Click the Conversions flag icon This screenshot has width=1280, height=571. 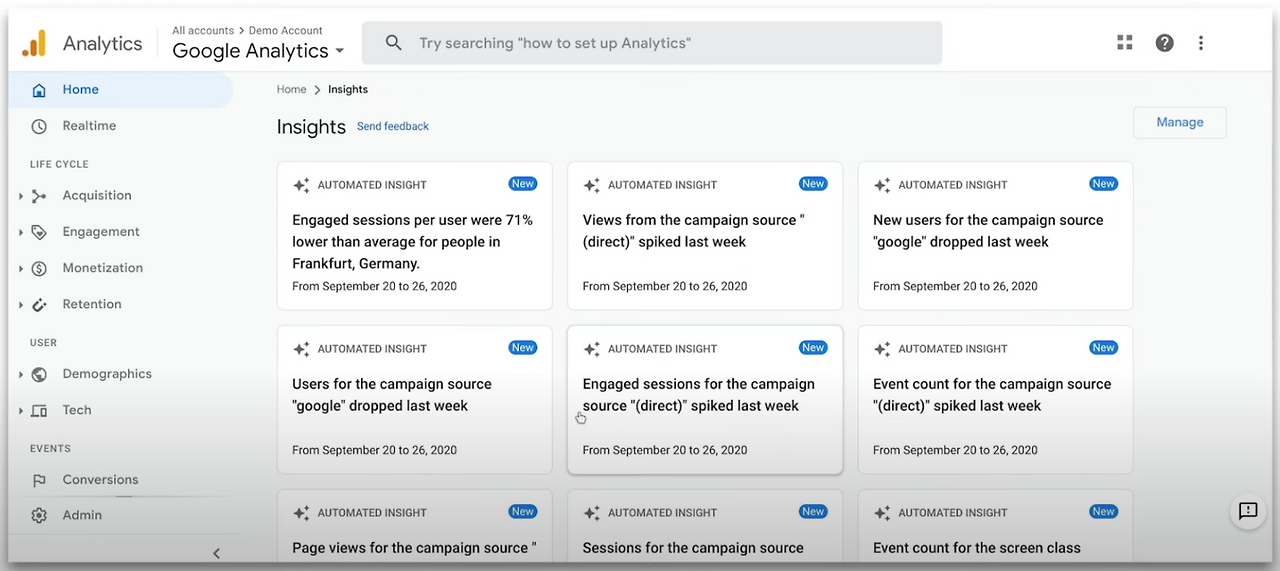point(39,480)
